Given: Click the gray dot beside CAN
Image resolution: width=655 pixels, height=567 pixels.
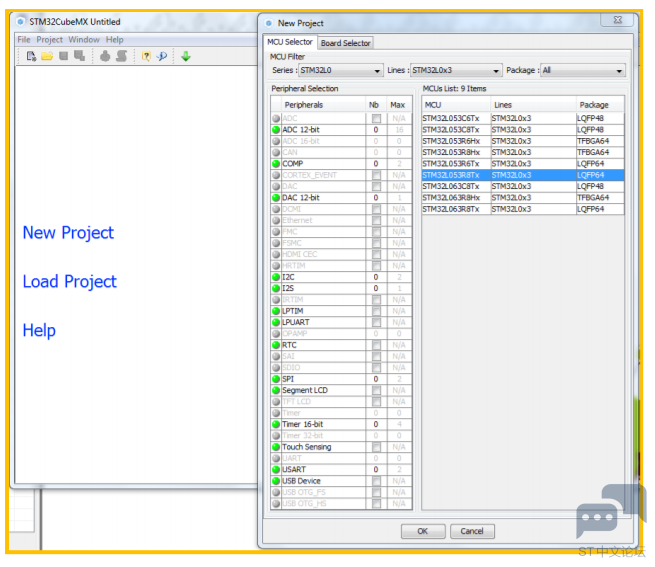Looking at the screenshot, I should click(276, 153).
